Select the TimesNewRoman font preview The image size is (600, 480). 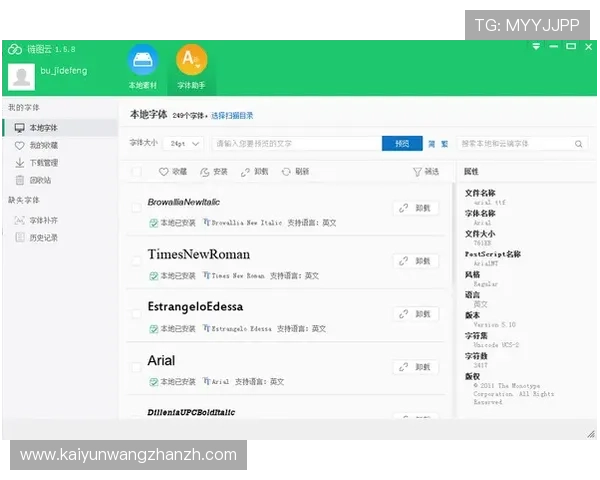click(199, 254)
